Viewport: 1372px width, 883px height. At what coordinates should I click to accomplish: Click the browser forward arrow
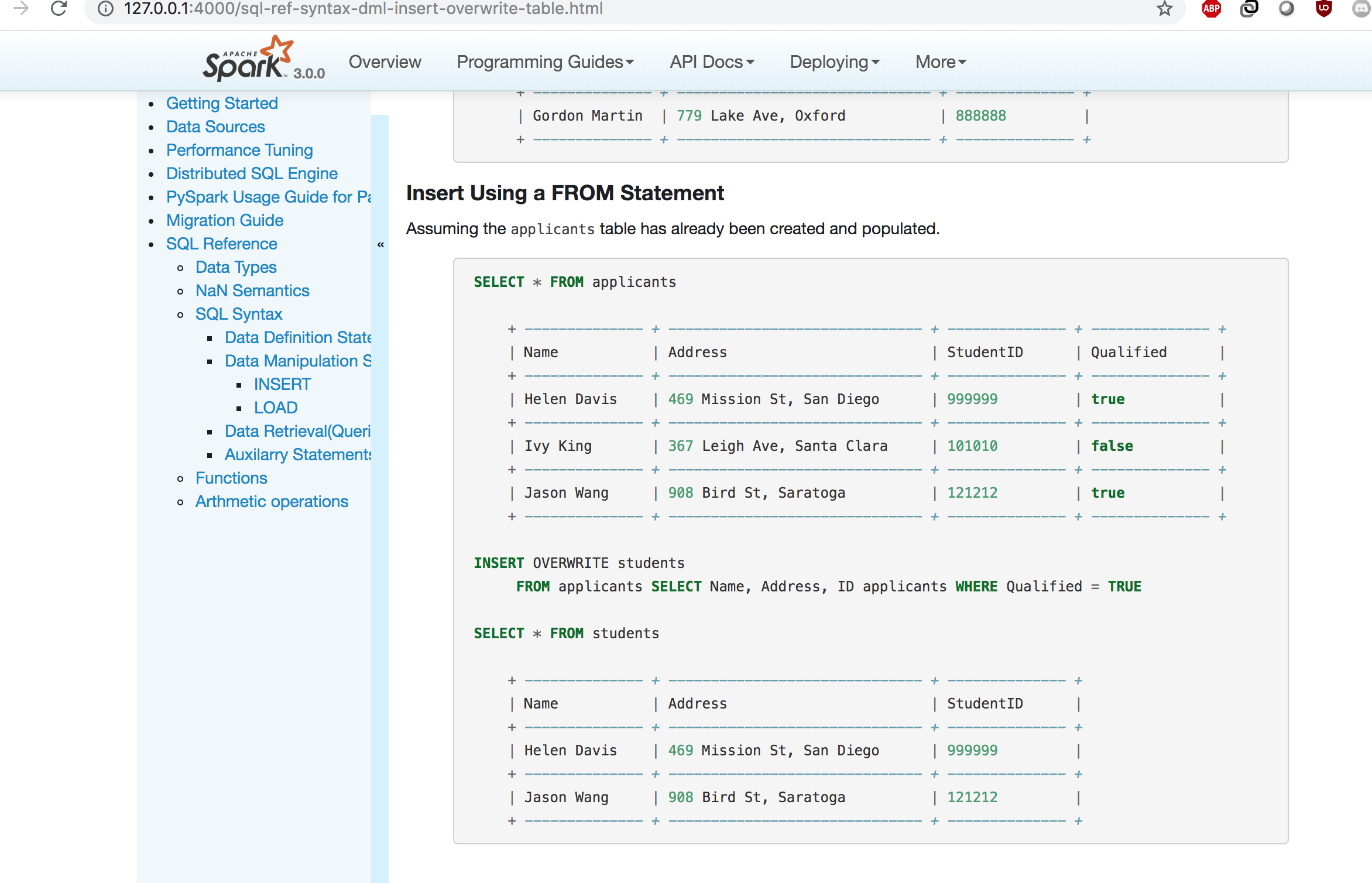21,8
